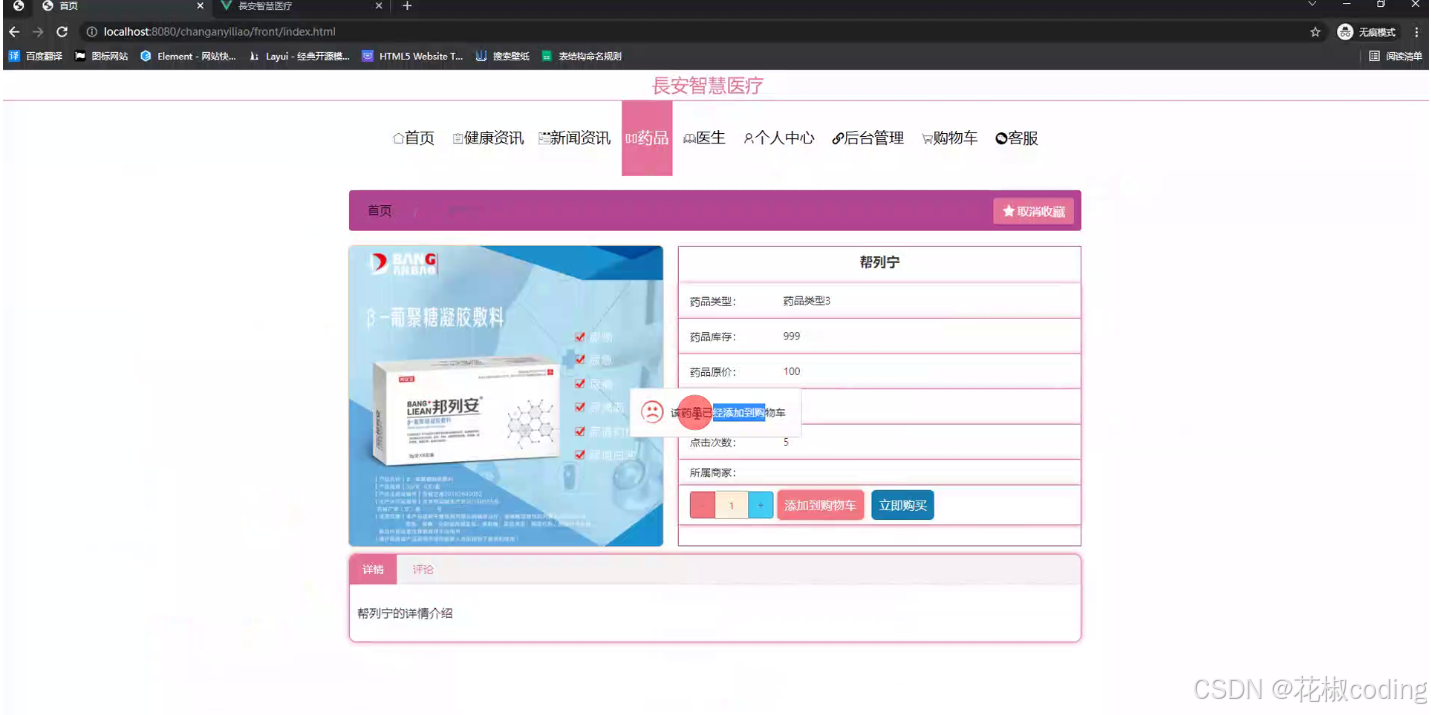Click the 药品类型3 value
Screen dimensions: 1431x715
click(x=807, y=301)
